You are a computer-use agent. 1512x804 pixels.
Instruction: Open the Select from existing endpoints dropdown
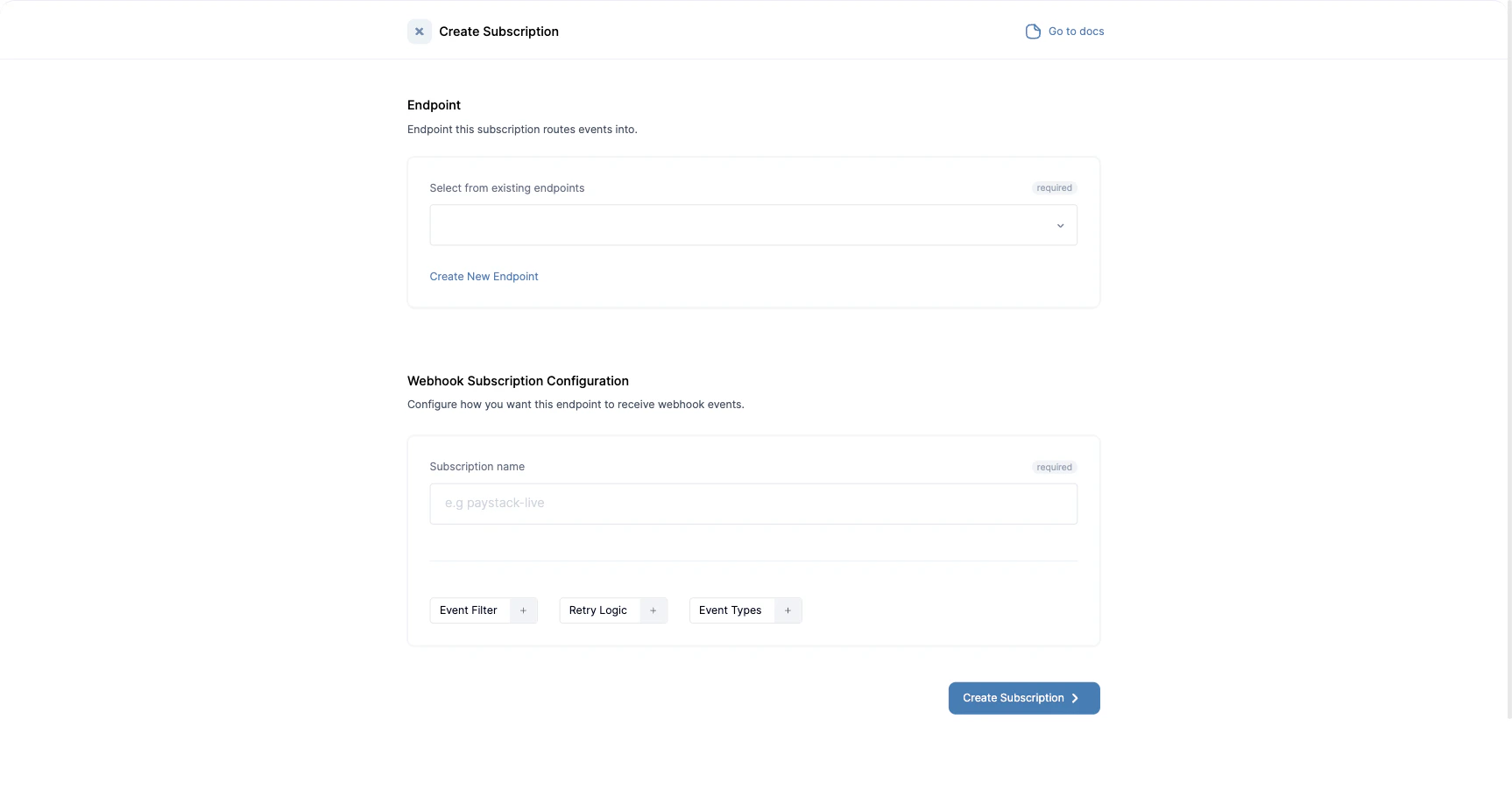(x=753, y=225)
